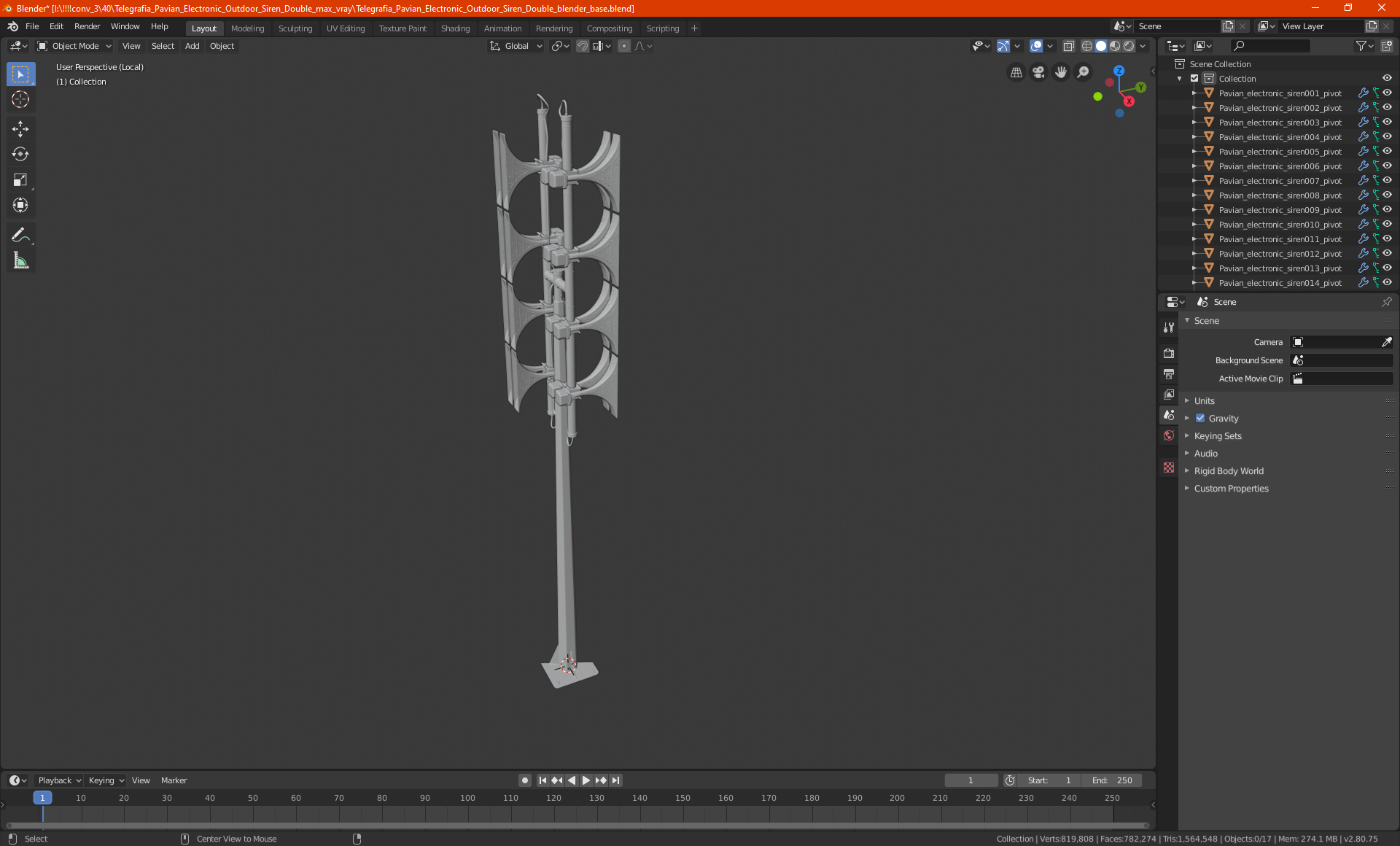
Task: Toggle snapping magnet icon
Action: click(583, 46)
